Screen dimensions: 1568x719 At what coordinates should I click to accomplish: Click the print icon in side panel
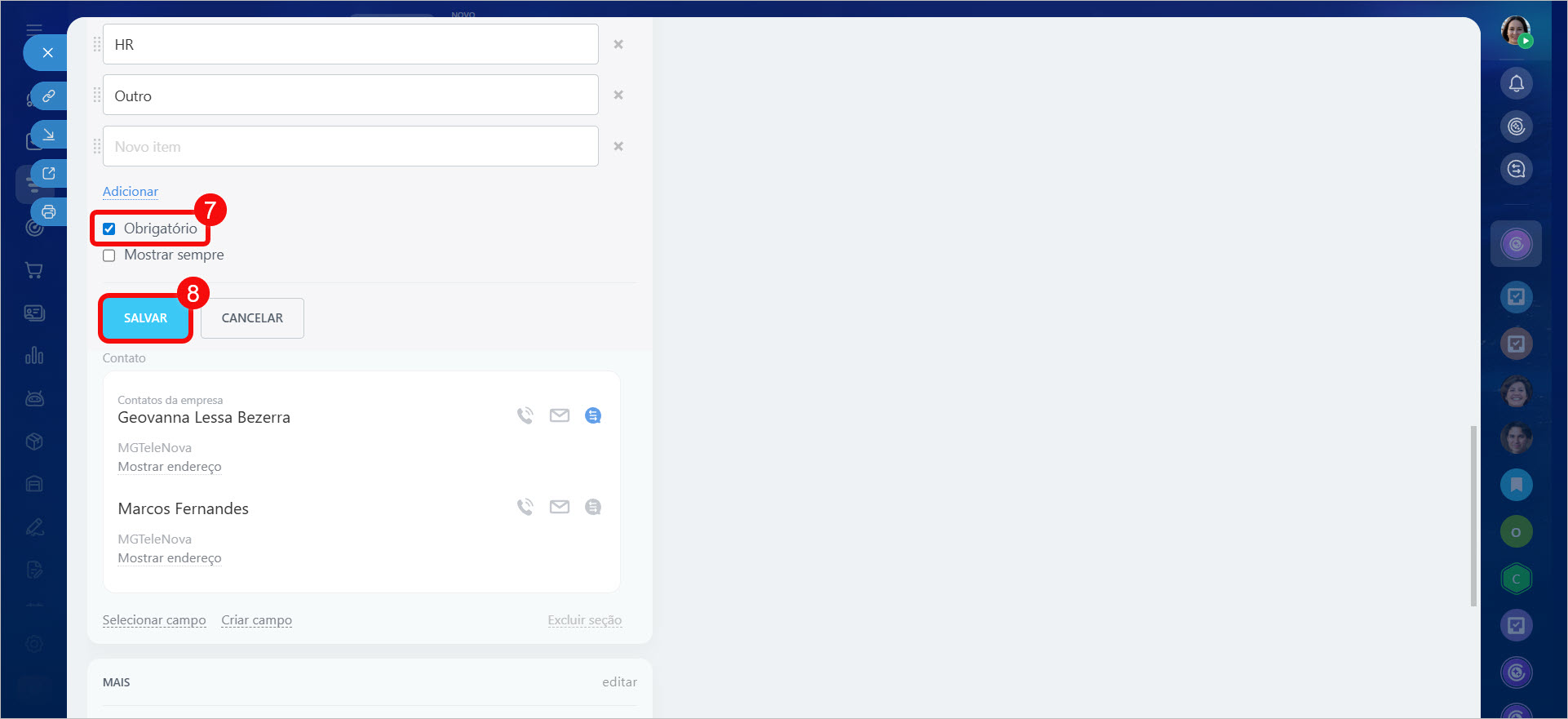[x=49, y=212]
